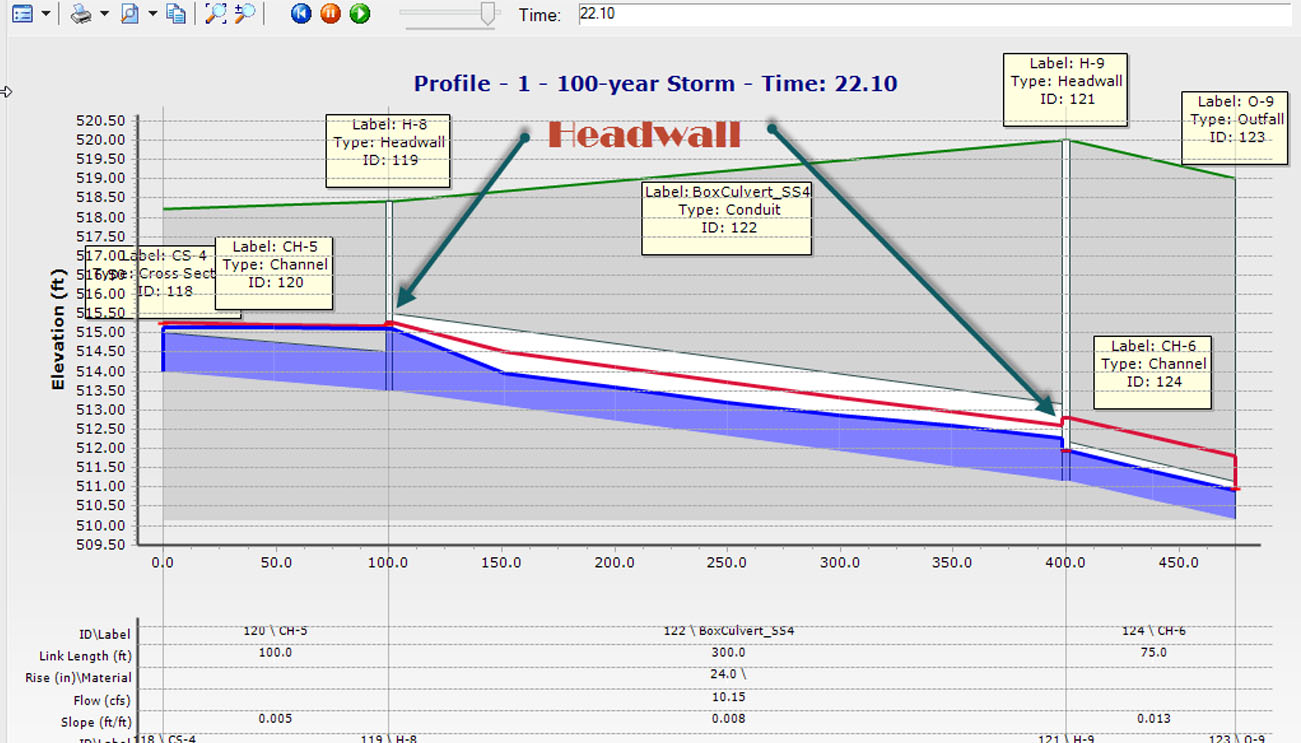Click the chart options icon
Viewport: 1301px width, 743px height.
coord(21,14)
